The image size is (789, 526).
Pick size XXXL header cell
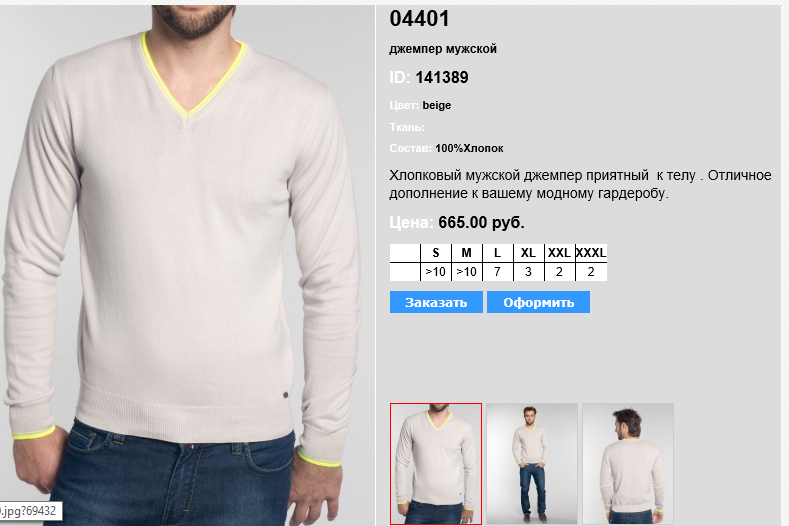point(591,253)
